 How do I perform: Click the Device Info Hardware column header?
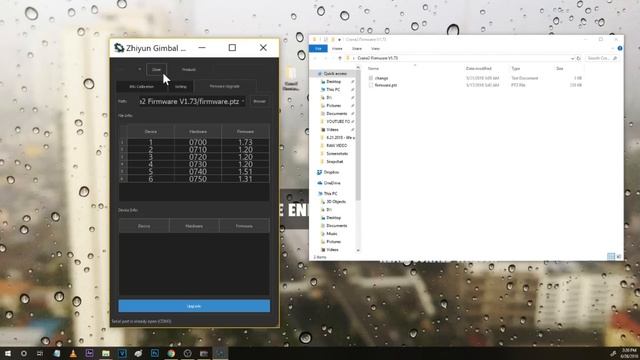194,226
